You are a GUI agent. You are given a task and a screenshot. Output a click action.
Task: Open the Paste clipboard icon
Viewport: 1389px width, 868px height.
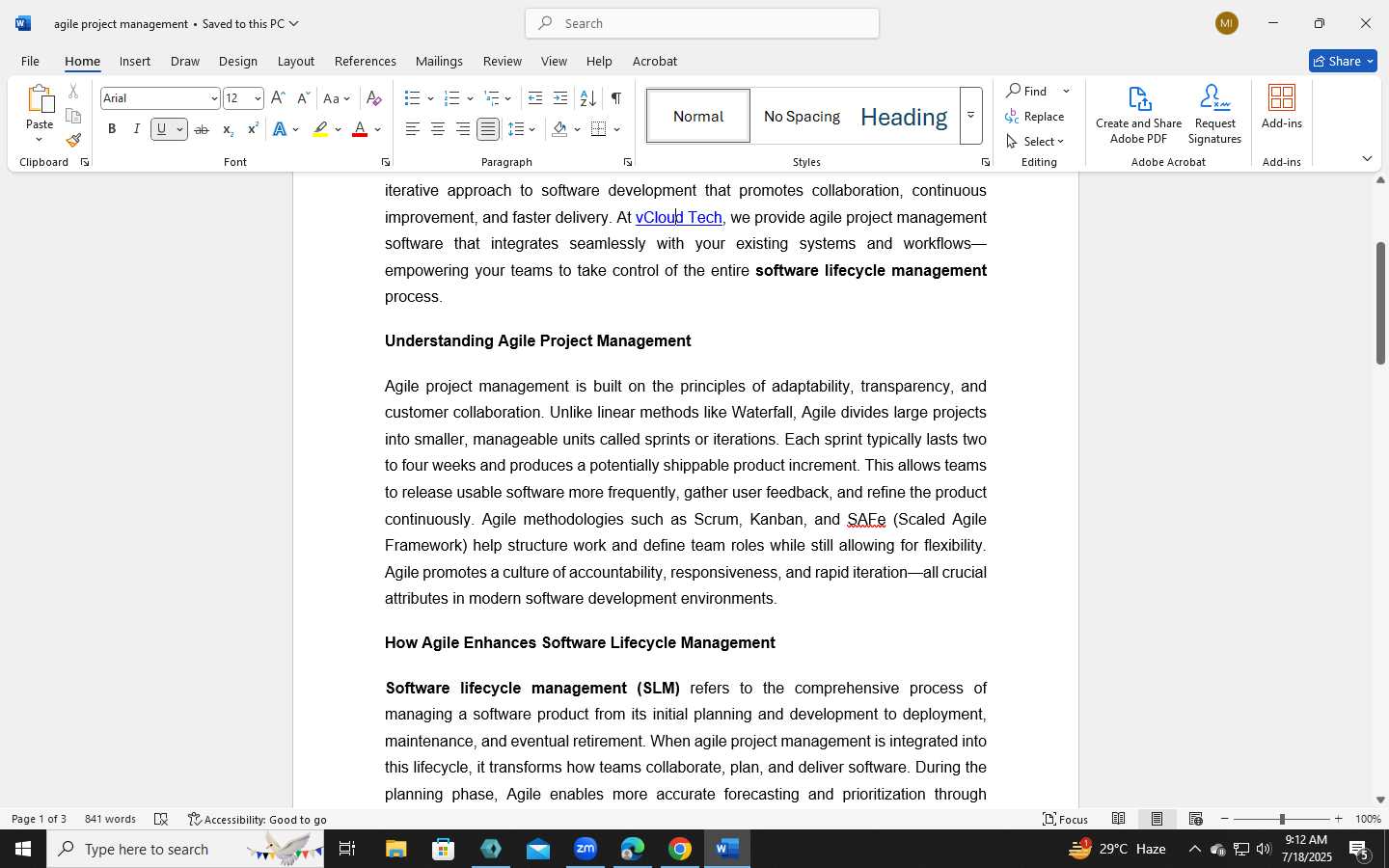pyautogui.click(x=40, y=99)
